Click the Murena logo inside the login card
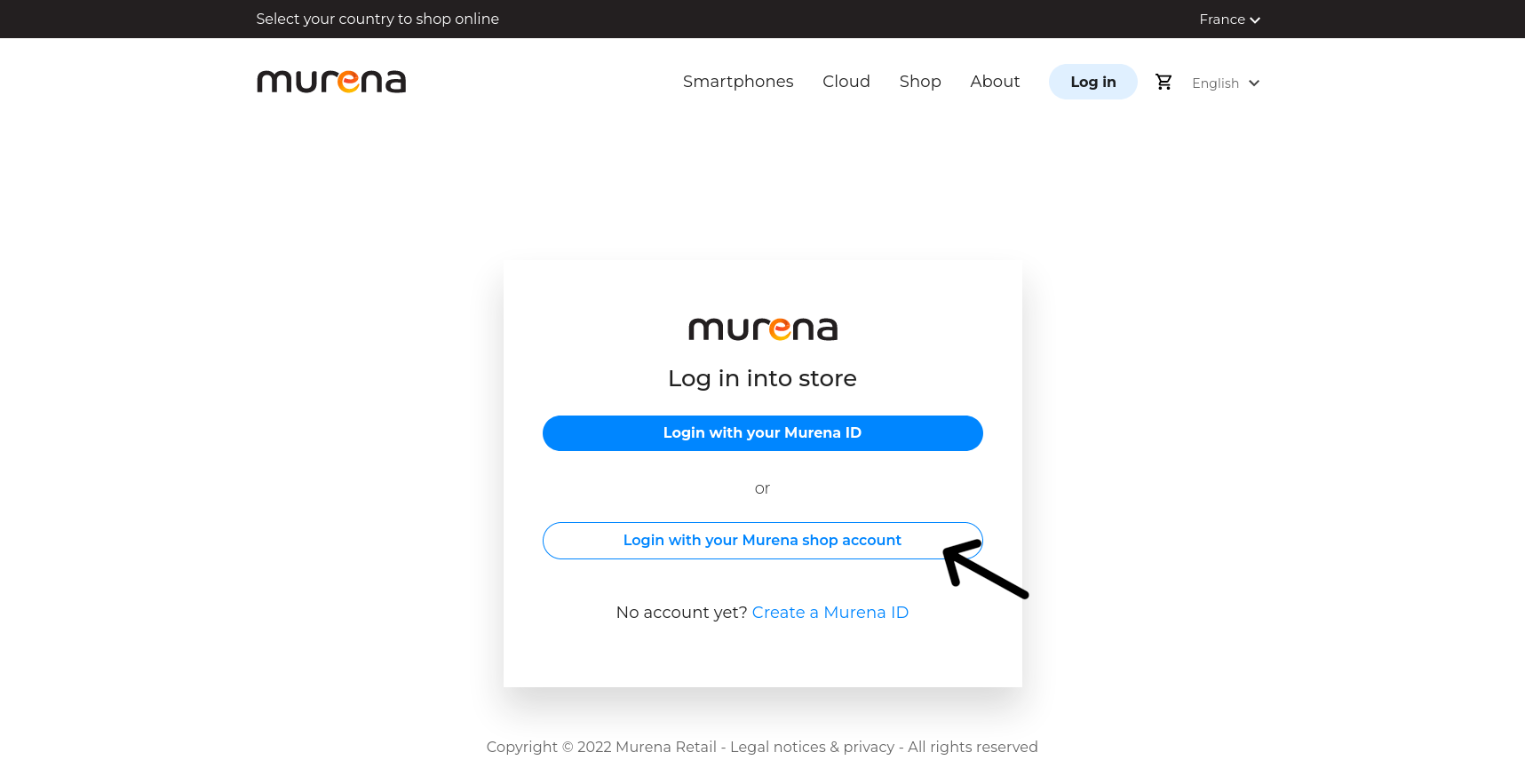The height and width of the screenshot is (784, 1525). [762, 329]
